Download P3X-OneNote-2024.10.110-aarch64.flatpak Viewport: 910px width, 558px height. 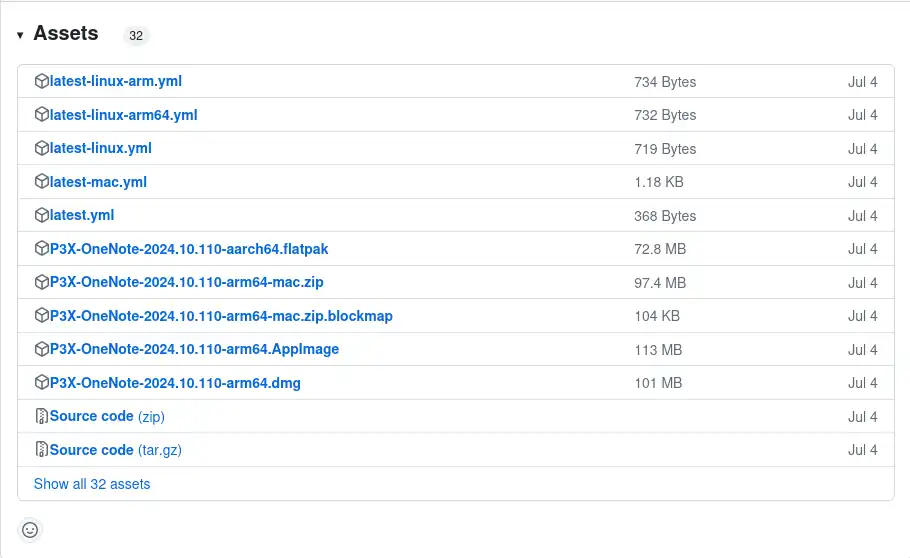[189, 249]
